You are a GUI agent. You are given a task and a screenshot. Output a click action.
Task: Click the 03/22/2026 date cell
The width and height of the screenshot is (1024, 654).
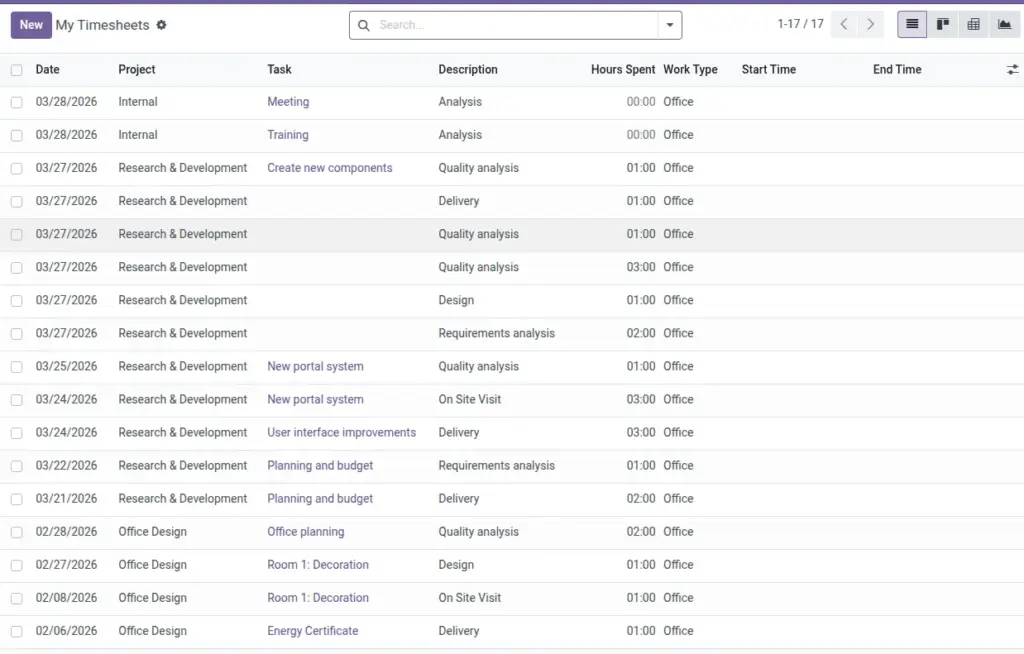click(x=66, y=466)
